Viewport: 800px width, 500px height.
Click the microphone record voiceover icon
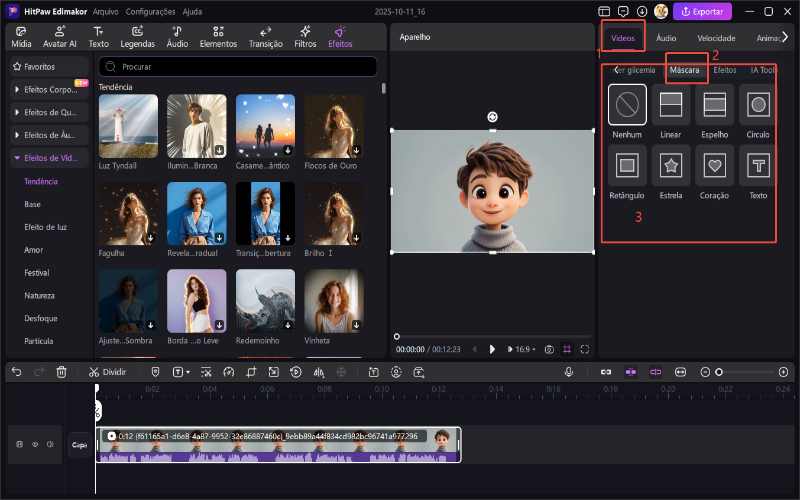click(569, 372)
